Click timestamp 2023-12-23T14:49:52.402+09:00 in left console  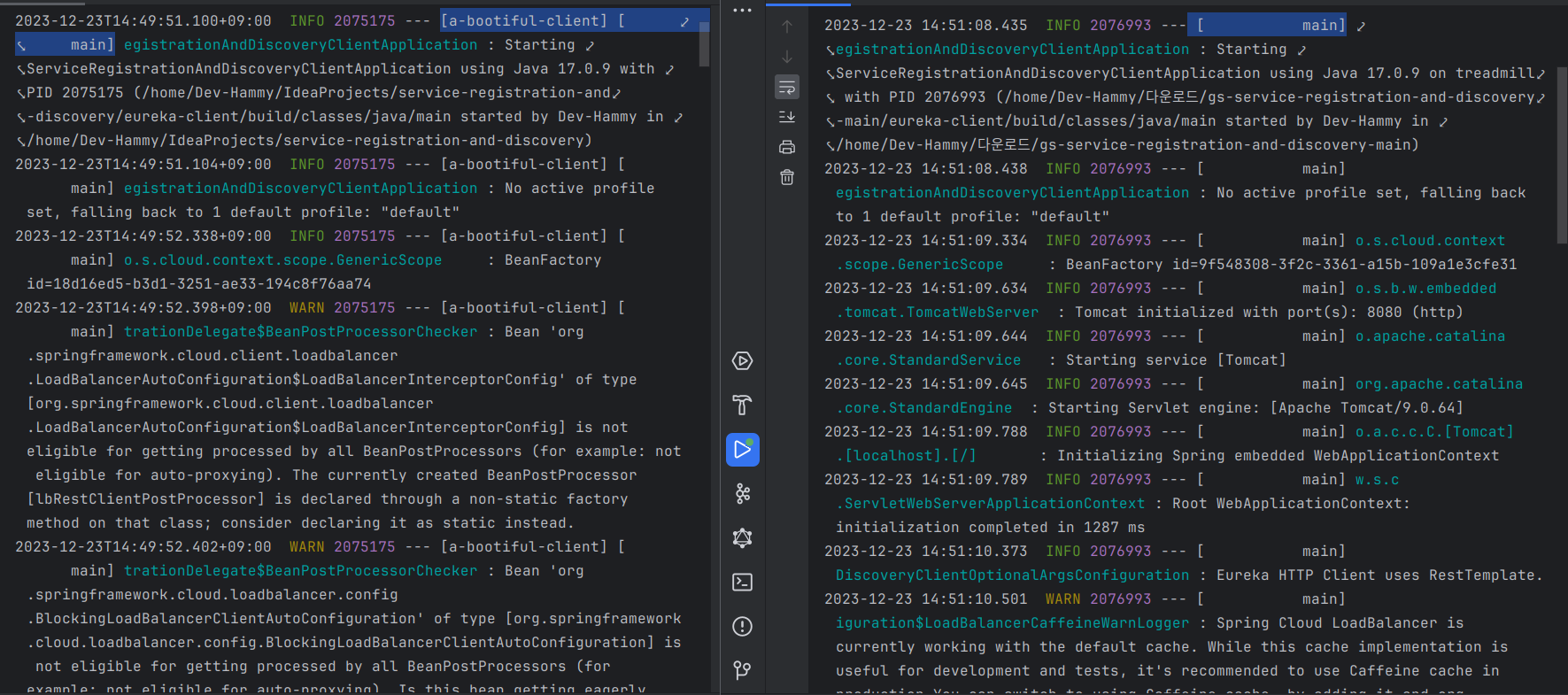(x=143, y=546)
